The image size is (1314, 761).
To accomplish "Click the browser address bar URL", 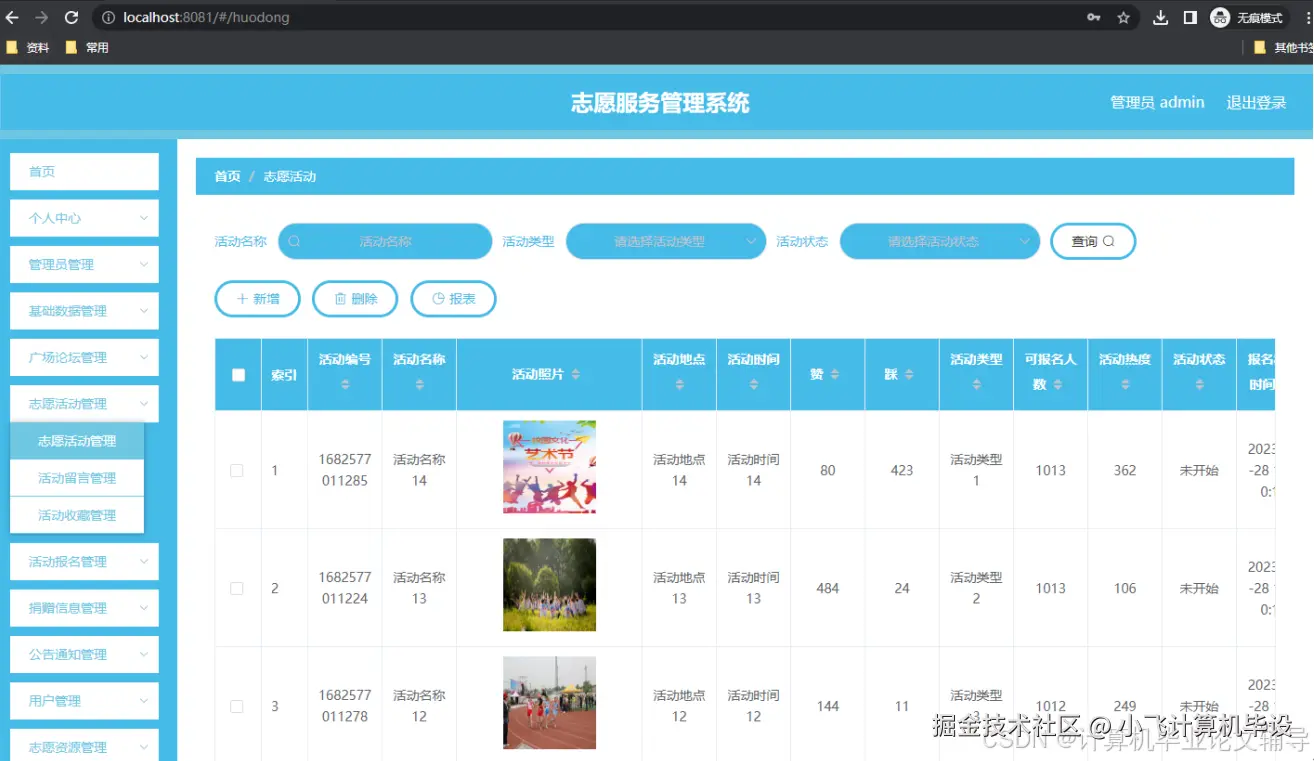I will (207, 17).
